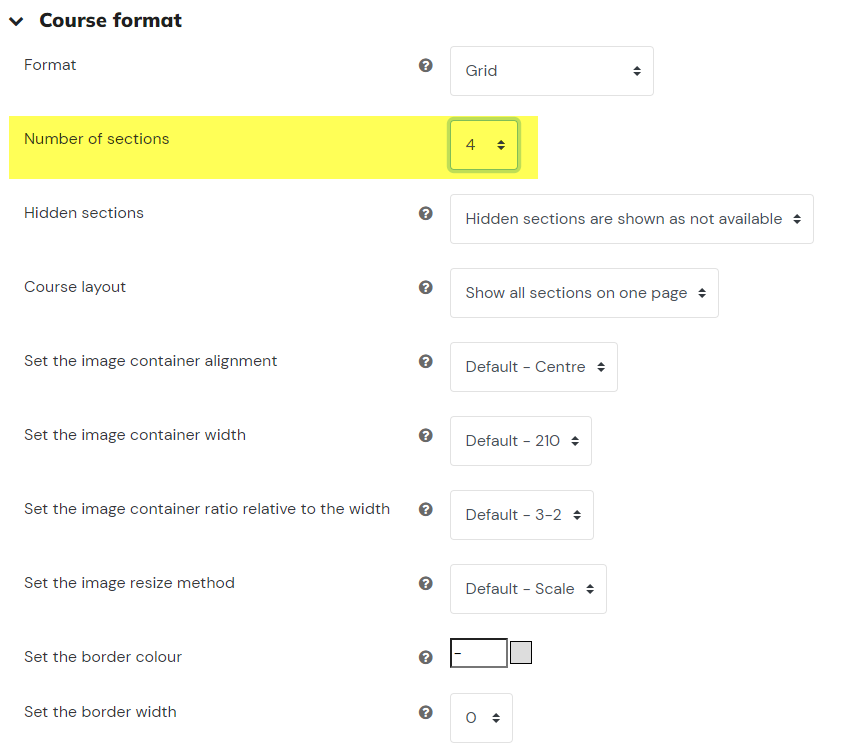Open the Default - Scale resize dropdown
The height and width of the screenshot is (745, 841).
coord(528,589)
